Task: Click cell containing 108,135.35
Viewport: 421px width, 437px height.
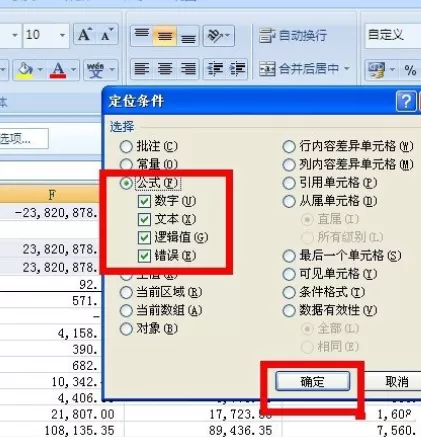Action: point(62,430)
